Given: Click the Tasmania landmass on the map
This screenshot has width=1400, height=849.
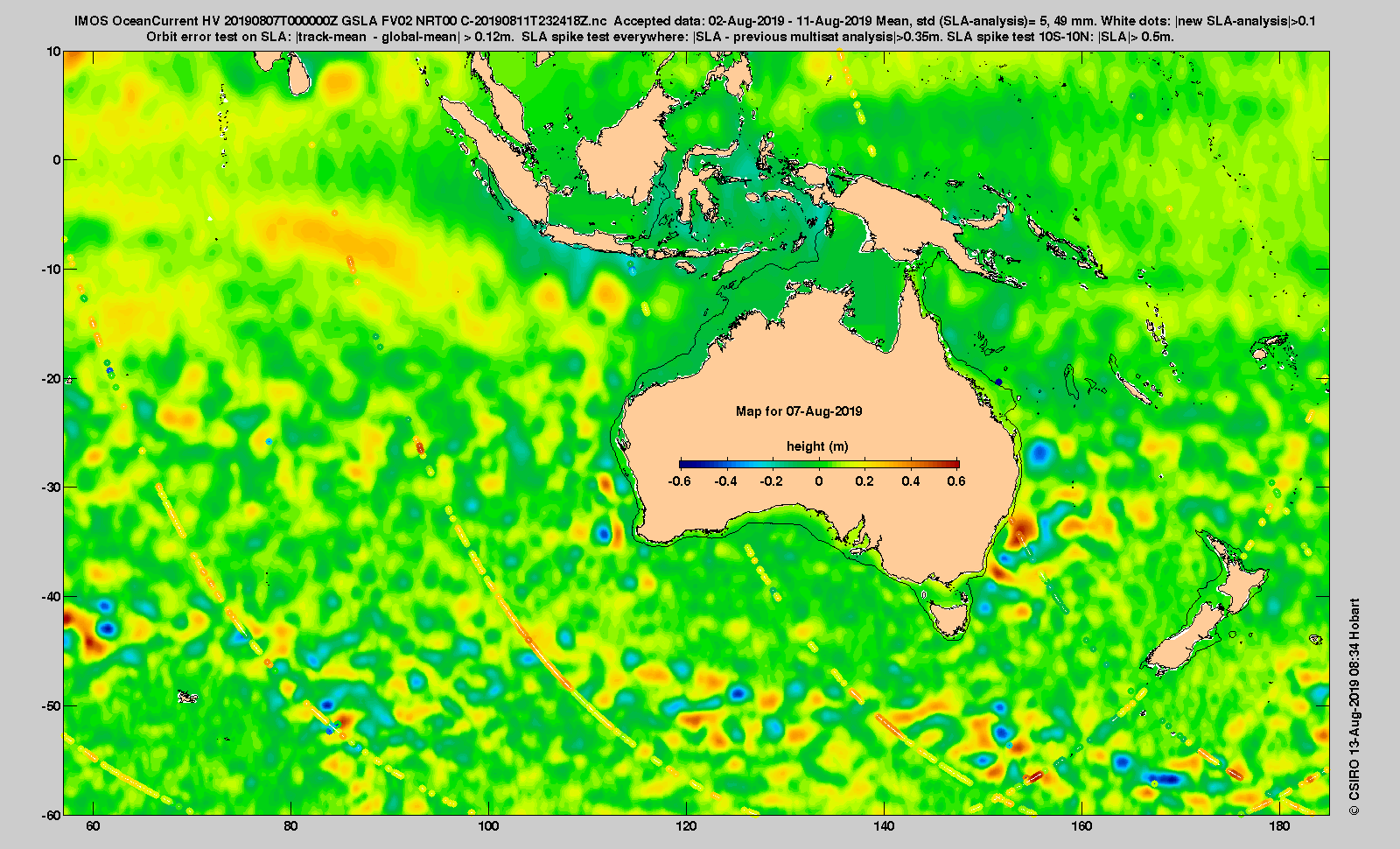Looking at the screenshot, I should (x=950, y=618).
